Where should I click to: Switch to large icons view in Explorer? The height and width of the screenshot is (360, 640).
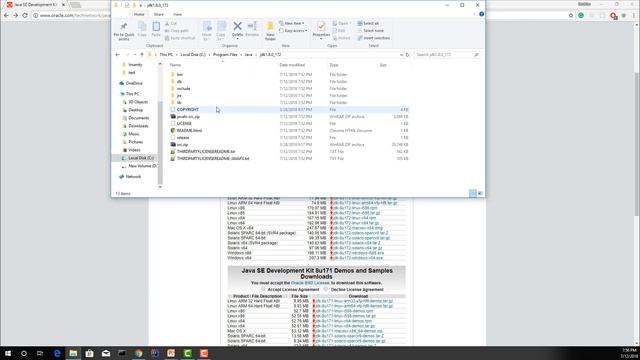(x=480, y=193)
